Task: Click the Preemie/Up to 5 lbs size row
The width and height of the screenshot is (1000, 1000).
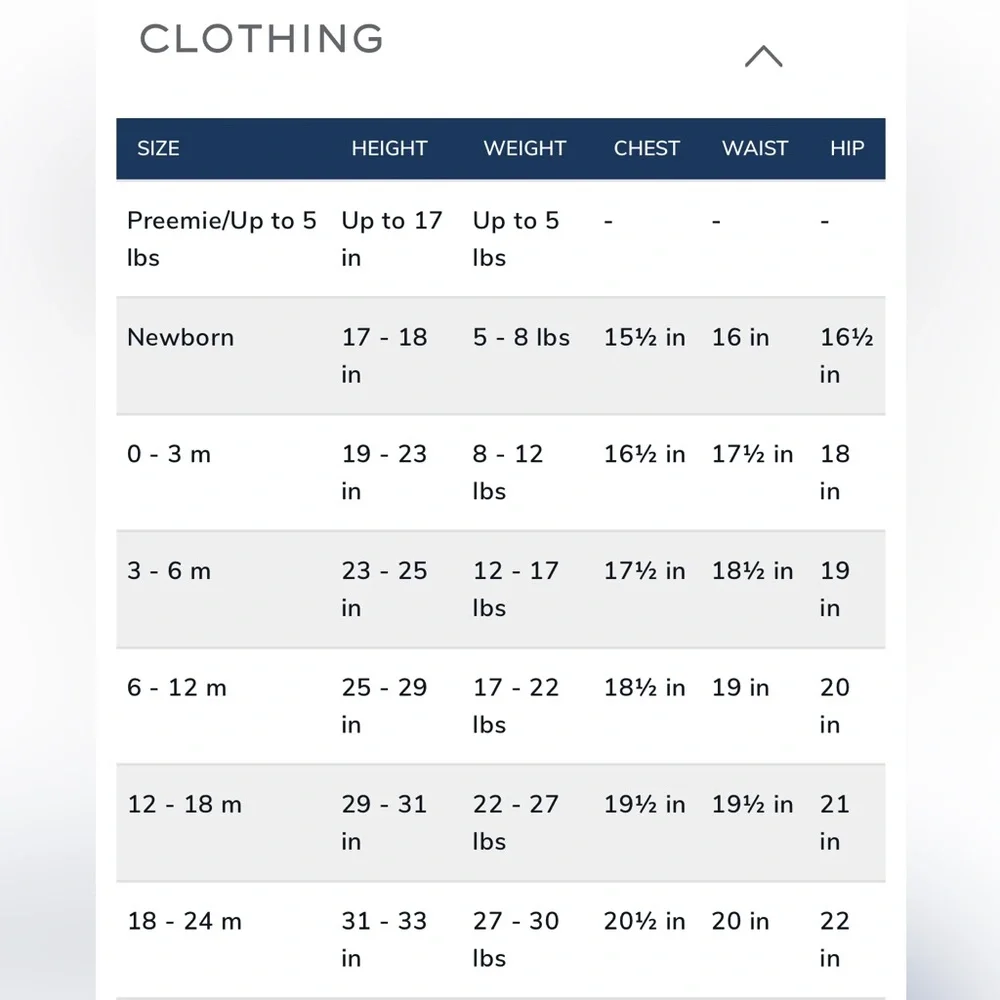Action: tap(501, 239)
